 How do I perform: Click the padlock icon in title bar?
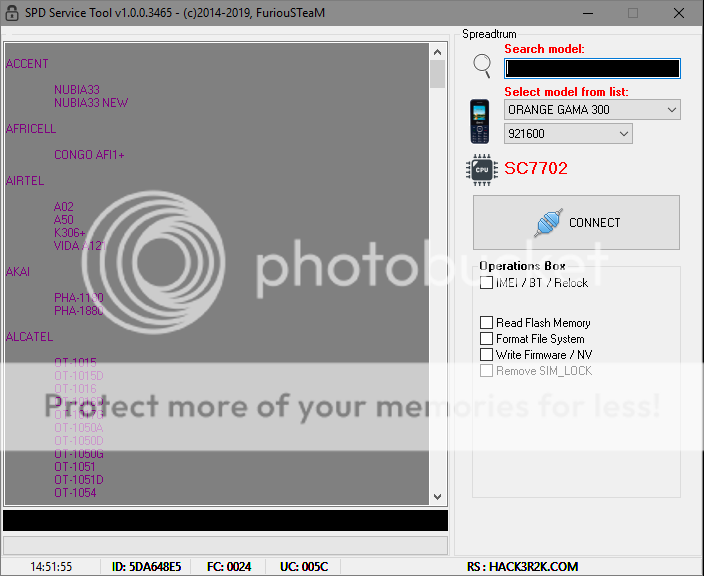[12, 13]
